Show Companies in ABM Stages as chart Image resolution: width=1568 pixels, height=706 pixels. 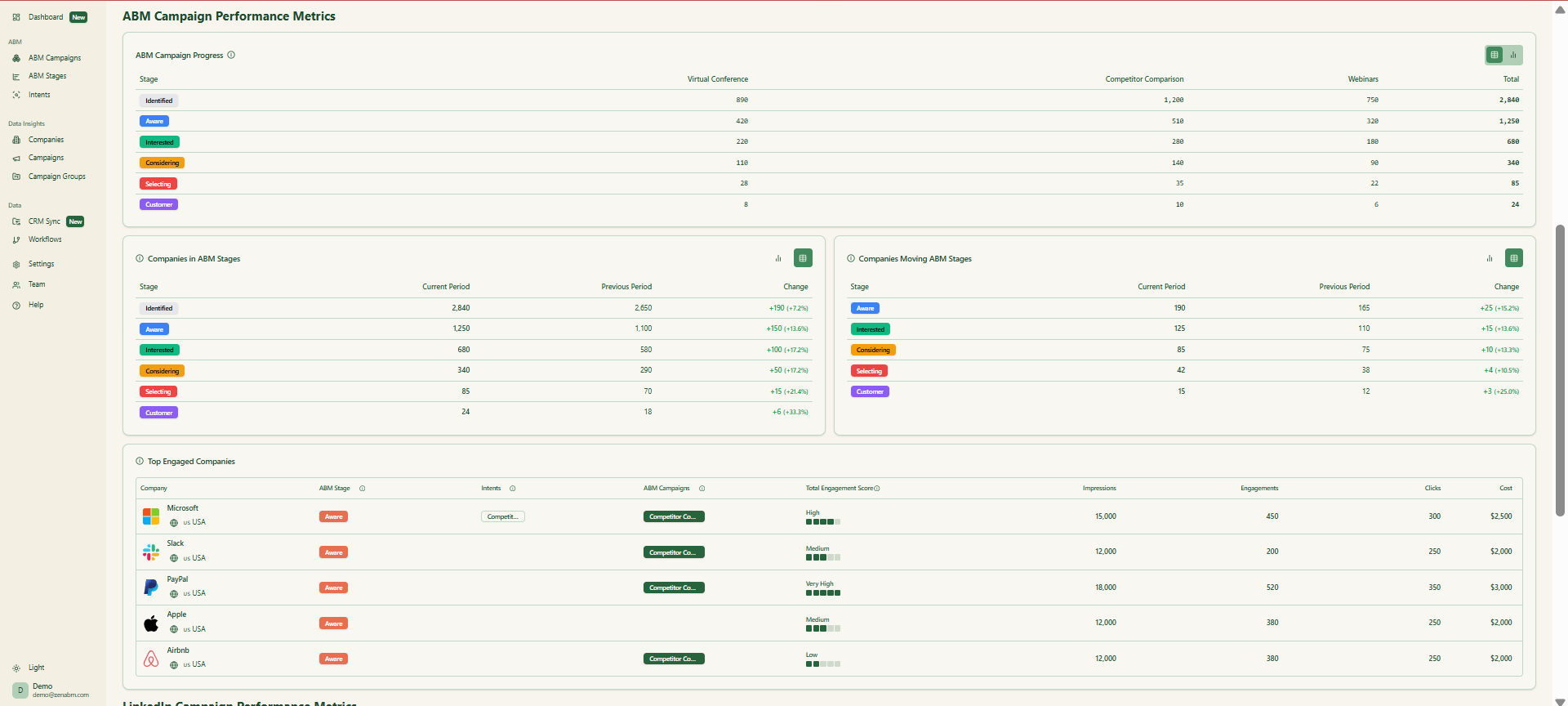[x=778, y=258]
